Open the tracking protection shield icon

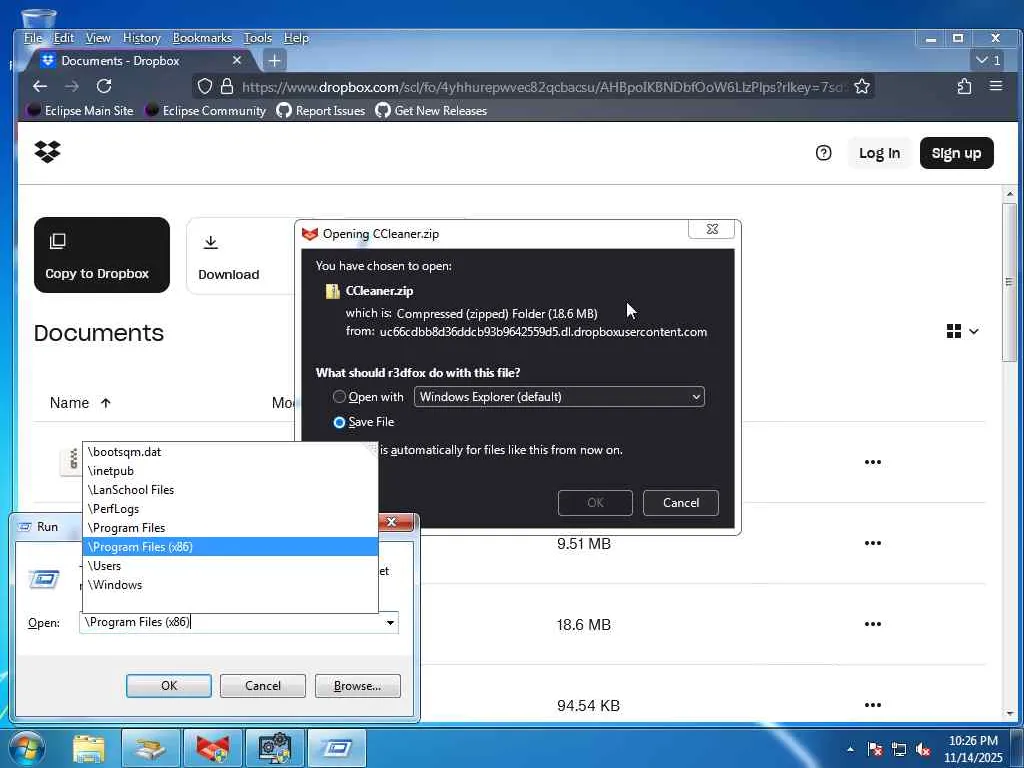204,86
